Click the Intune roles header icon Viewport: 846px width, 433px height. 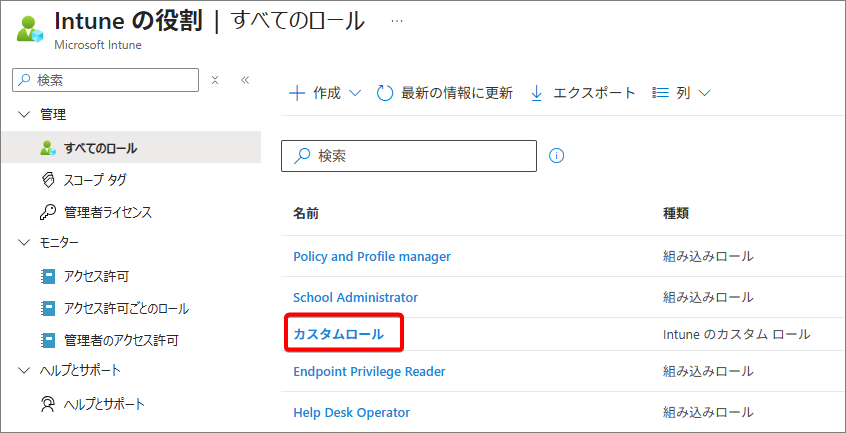point(30,27)
